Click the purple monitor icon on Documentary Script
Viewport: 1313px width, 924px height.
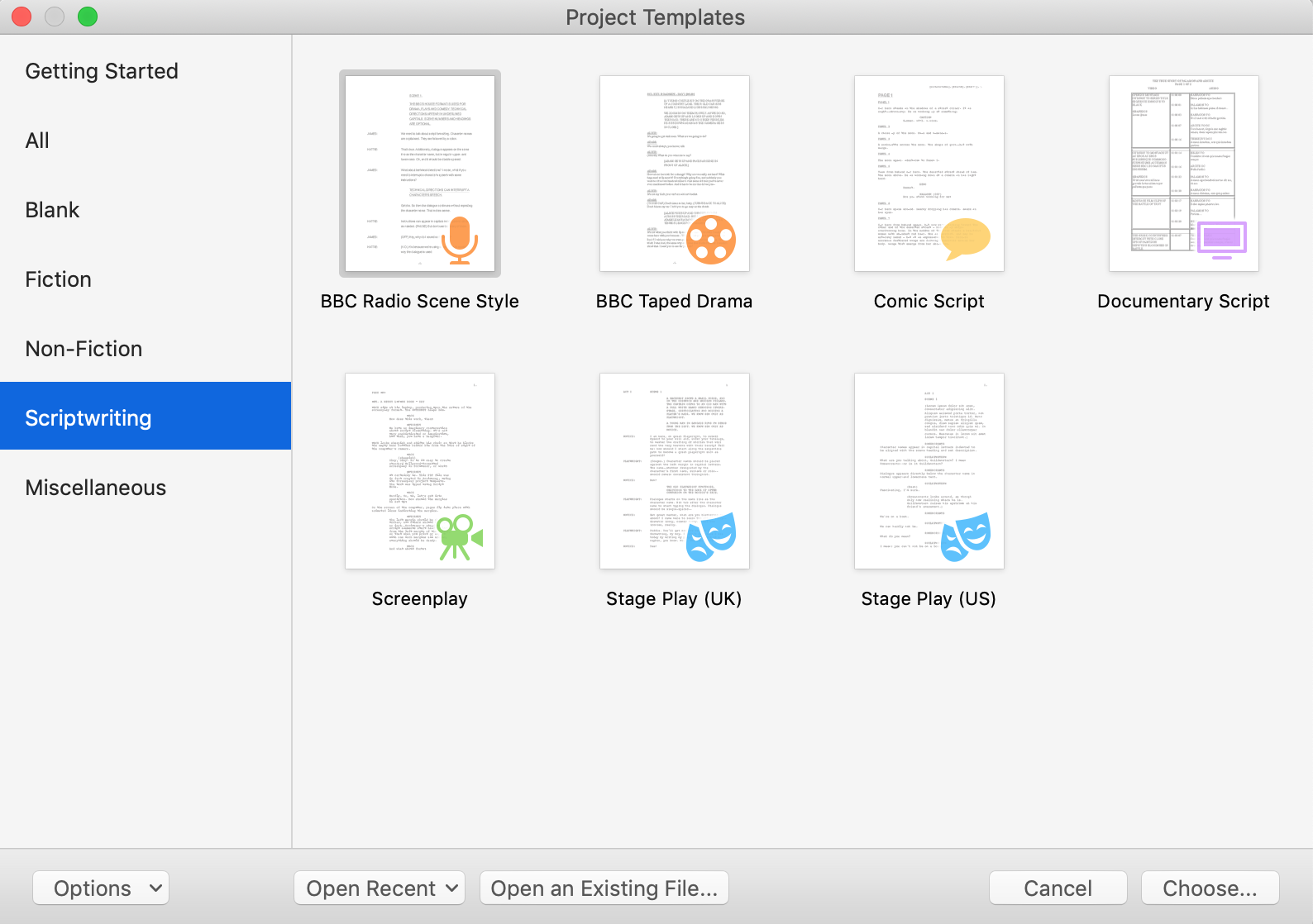(1222, 241)
